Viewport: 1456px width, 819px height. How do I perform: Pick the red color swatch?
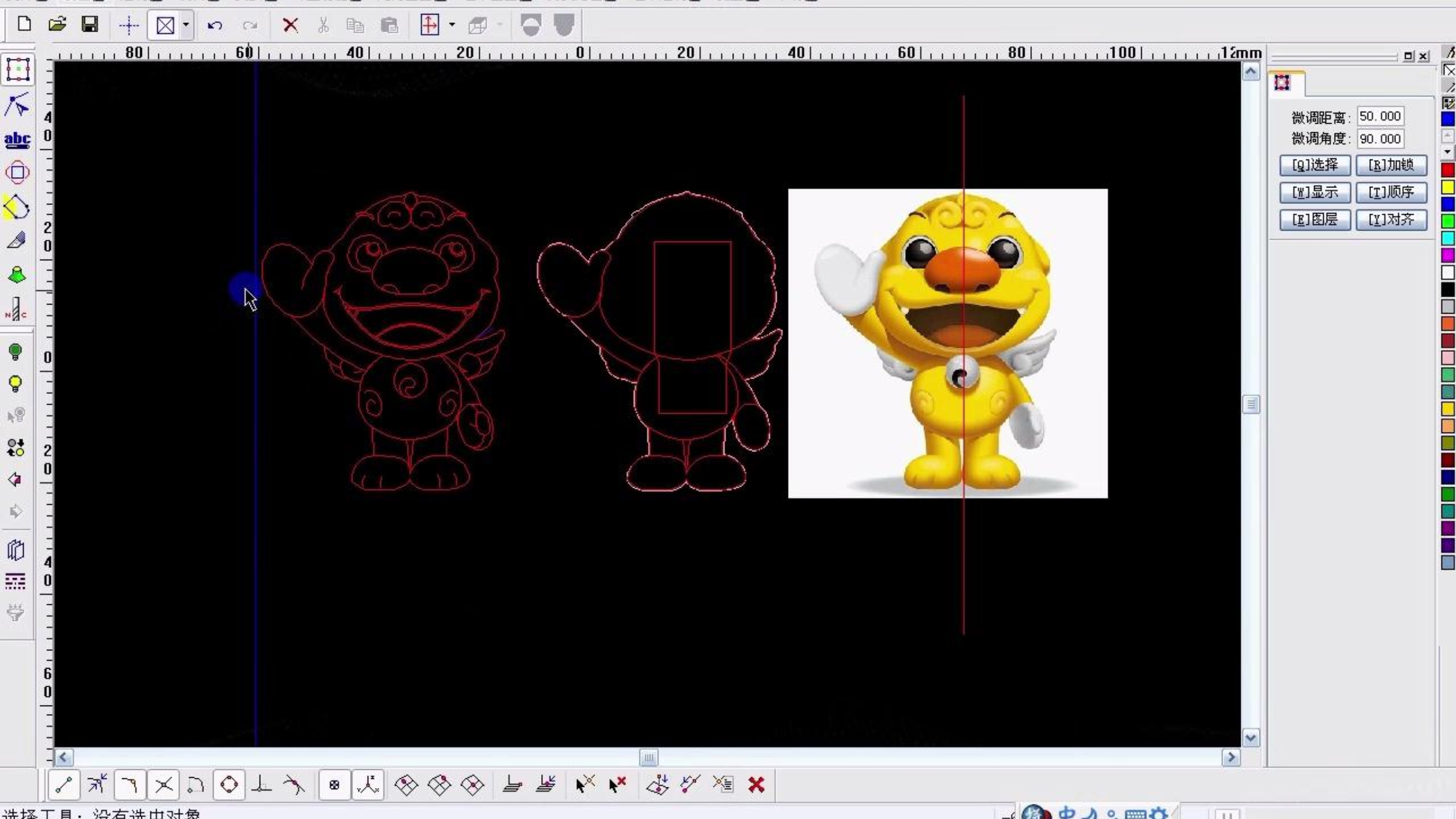[x=1448, y=170]
